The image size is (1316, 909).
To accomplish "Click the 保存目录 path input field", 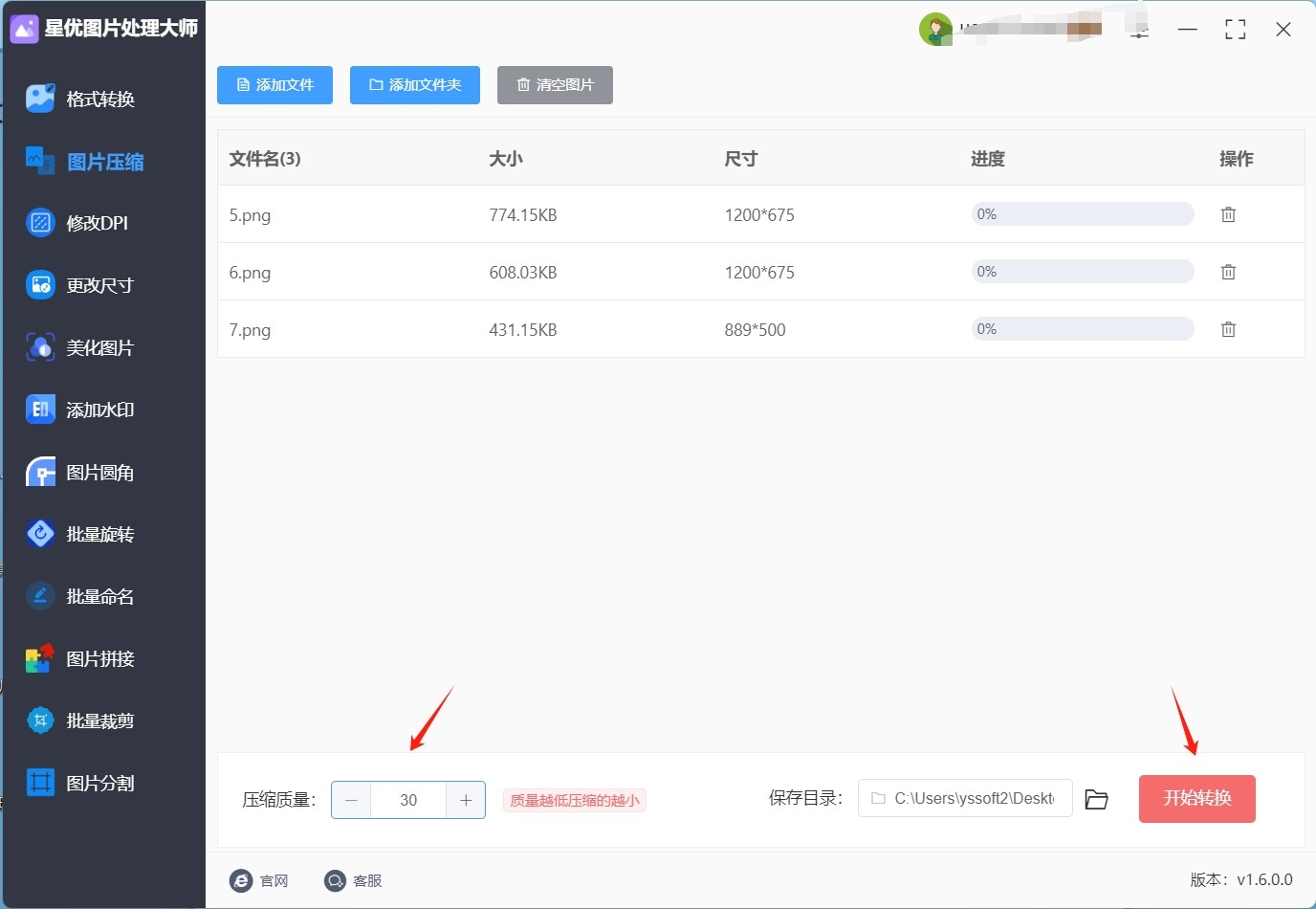I will coord(966,798).
